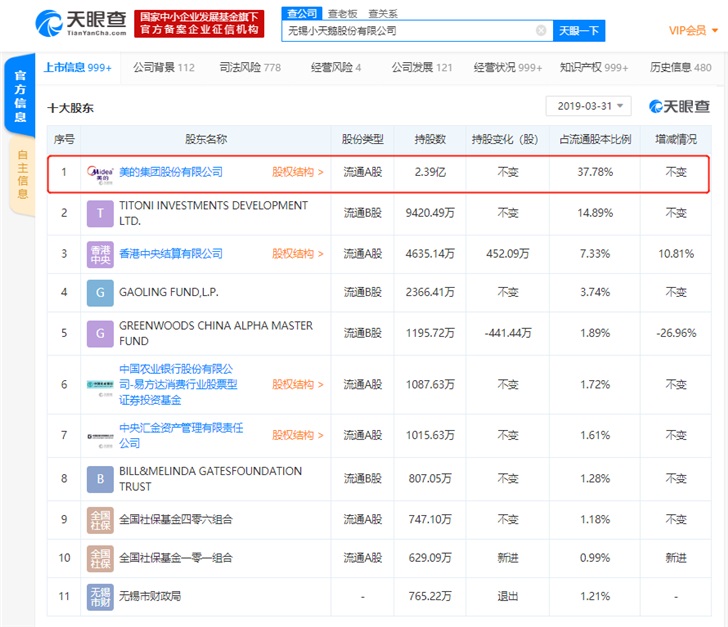728x627 pixels.
Task: Click the 无锡市财 shareholder logo icon
Action: tap(100, 596)
